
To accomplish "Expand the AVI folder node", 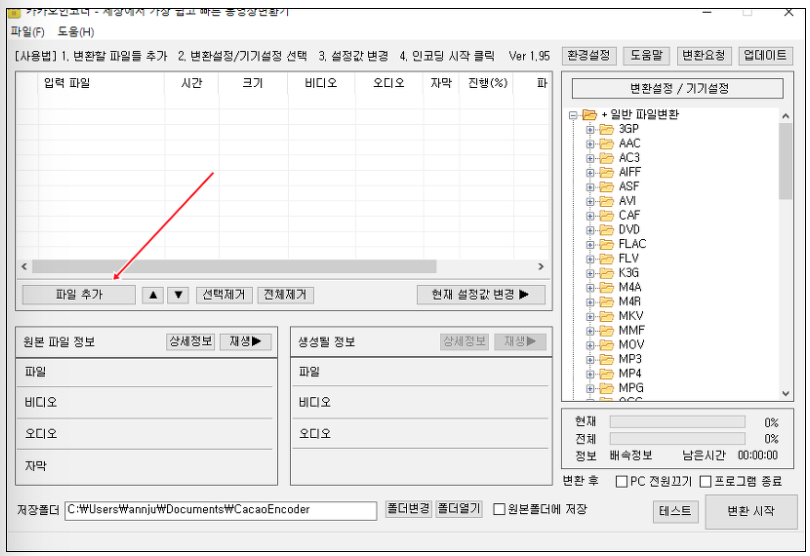I will point(590,201).
